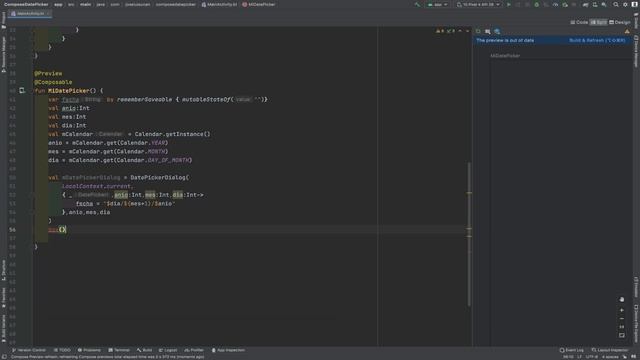
Task: Open IDE settings gear icon
Action: click(x=625, y=4)
